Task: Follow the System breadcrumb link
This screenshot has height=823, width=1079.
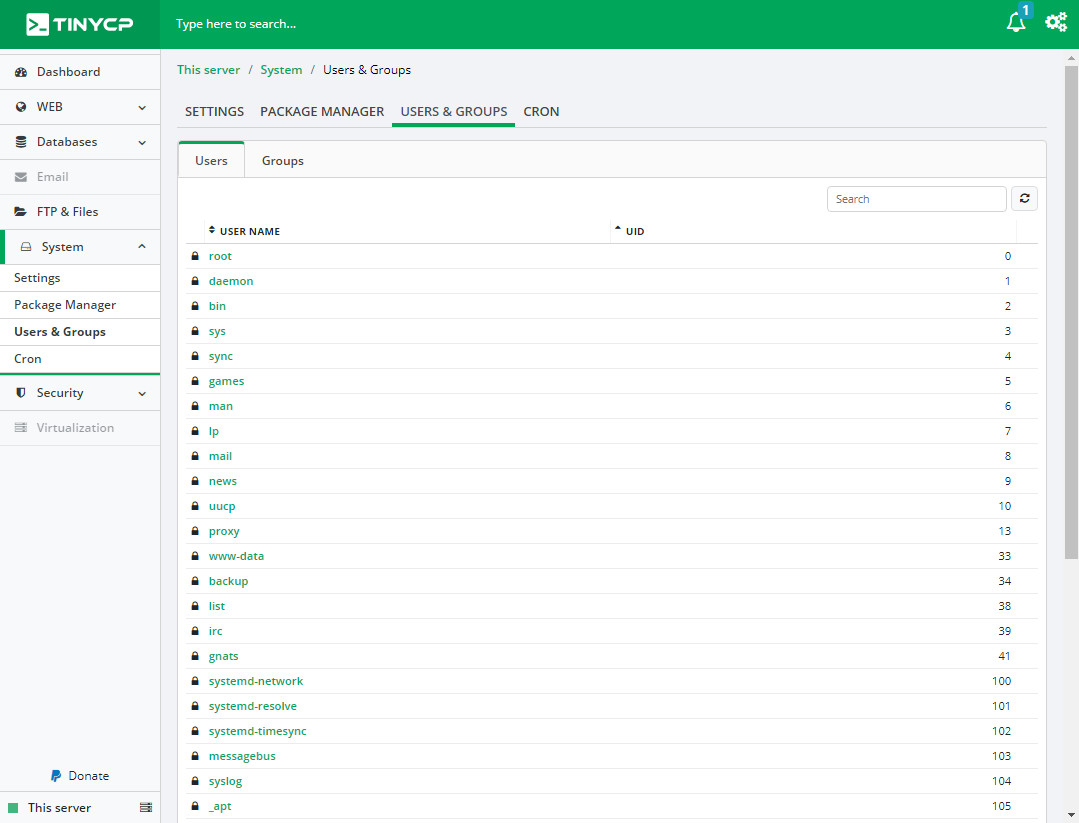Action: click(281, 70)
